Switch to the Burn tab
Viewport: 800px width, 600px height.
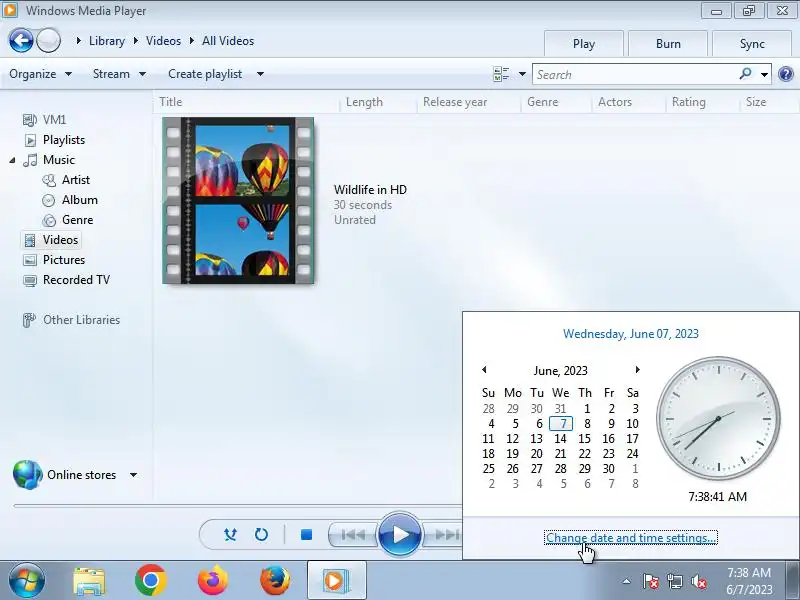[x=668, y=44]
